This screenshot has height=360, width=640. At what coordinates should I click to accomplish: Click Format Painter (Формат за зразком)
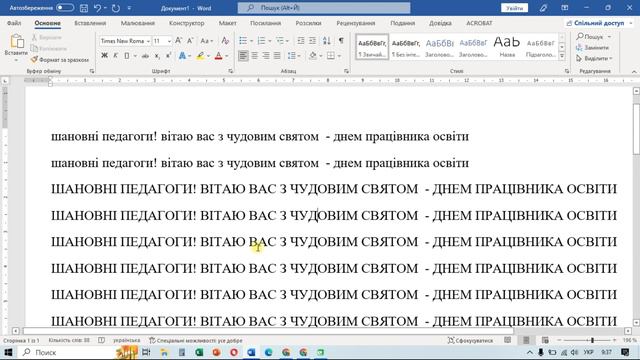pos(60,60)
